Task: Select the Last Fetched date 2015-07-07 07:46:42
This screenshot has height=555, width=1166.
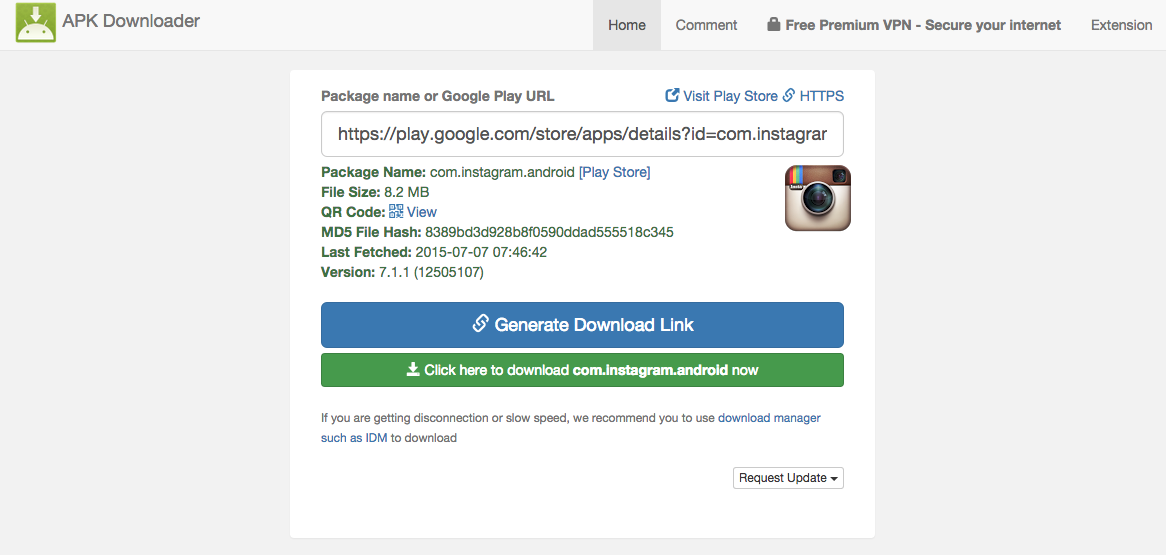Action: pyautogui.click(x=481, y=252)
